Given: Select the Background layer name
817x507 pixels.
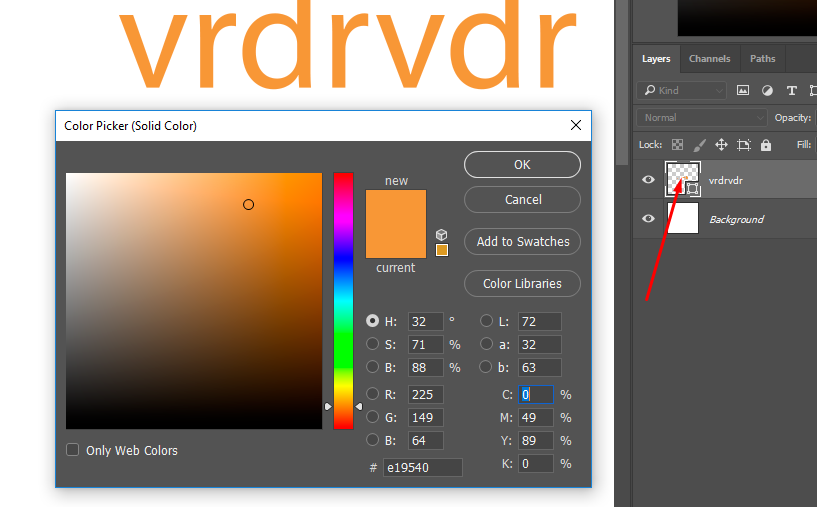Looking at the screenshot, I should (736, 219).
